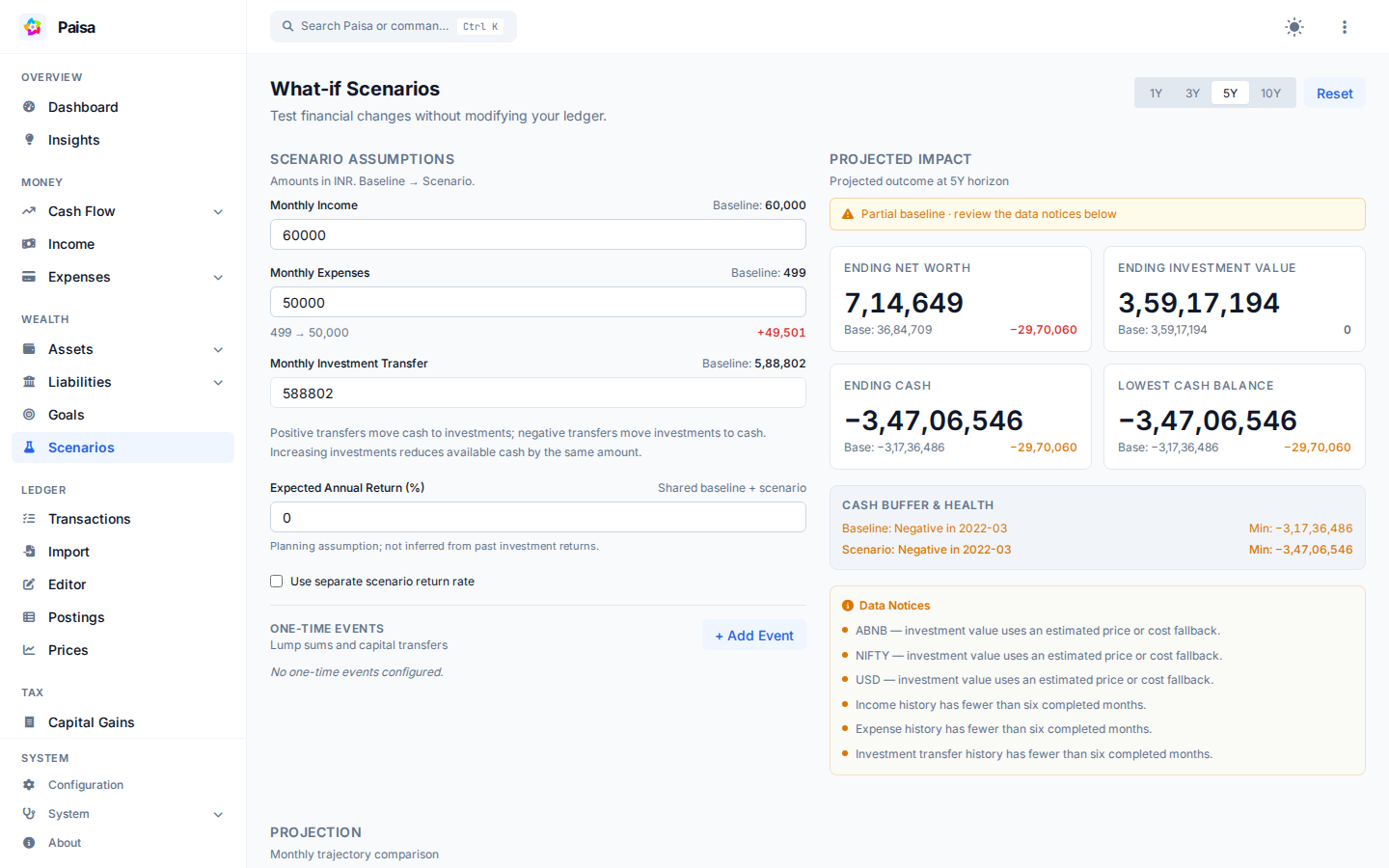
Task: Navigate to the About page
Action: point(123,843)
